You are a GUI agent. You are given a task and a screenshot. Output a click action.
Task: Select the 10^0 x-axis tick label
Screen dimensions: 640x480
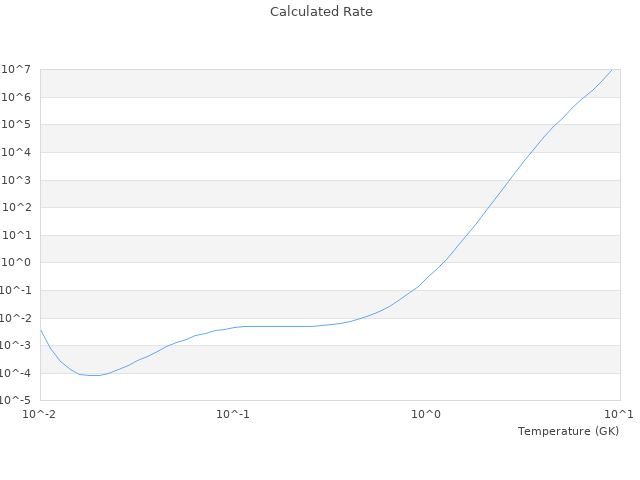(427, 414)
